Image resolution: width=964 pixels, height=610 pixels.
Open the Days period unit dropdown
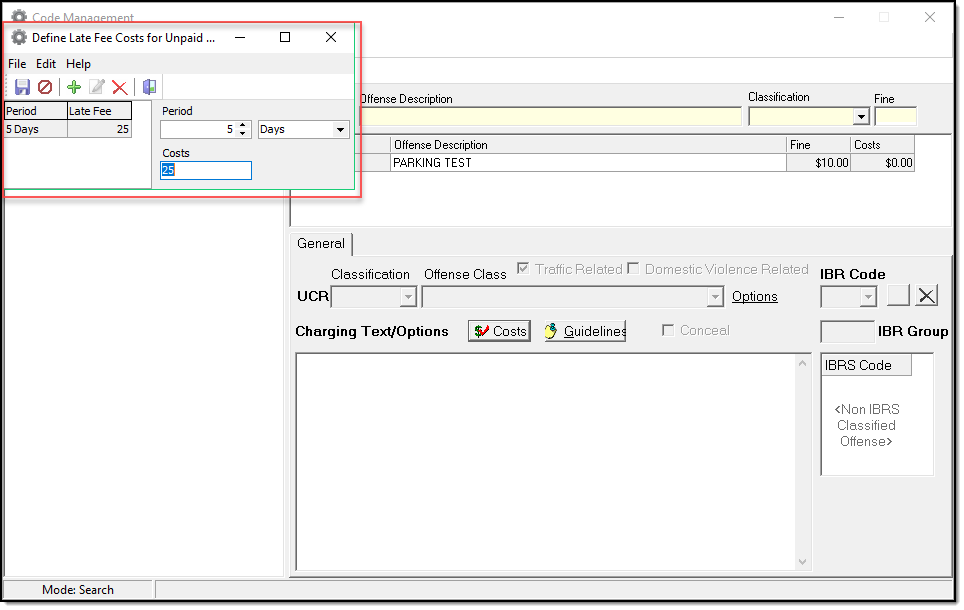[x=340, y=130]
